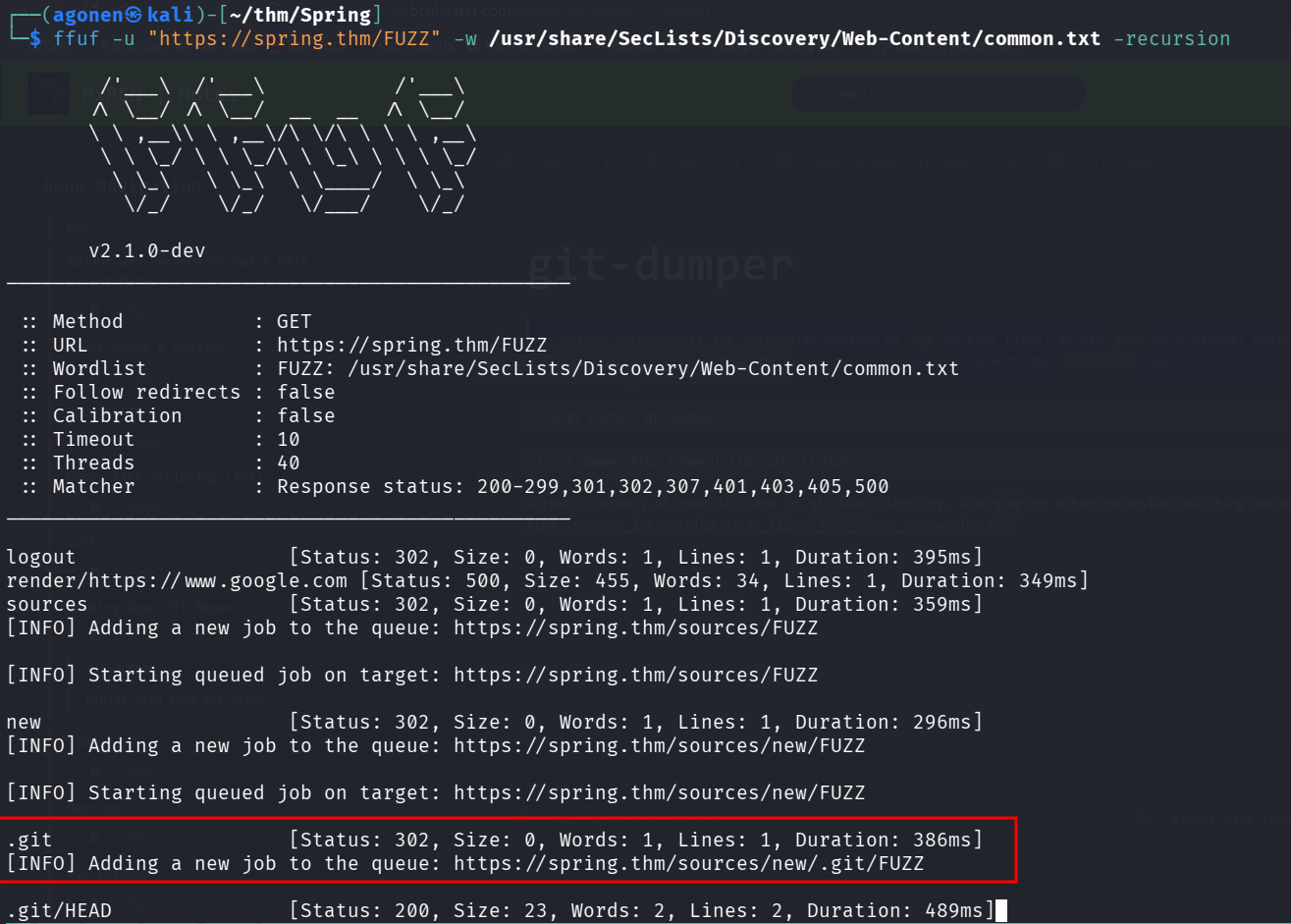Screen dimensions: 1291x924
Task: Click the Follow redirects false value
Action: [x=305, y=393]
